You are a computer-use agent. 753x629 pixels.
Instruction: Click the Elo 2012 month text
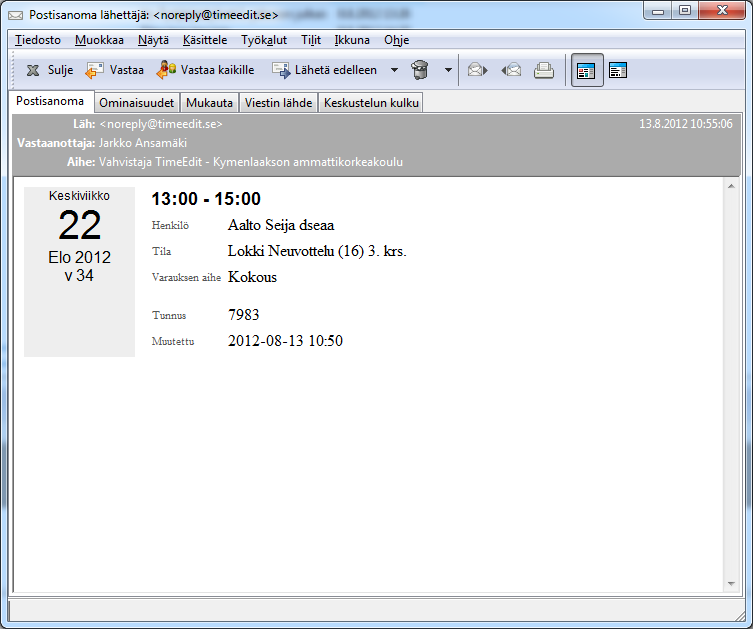(79, 257)
